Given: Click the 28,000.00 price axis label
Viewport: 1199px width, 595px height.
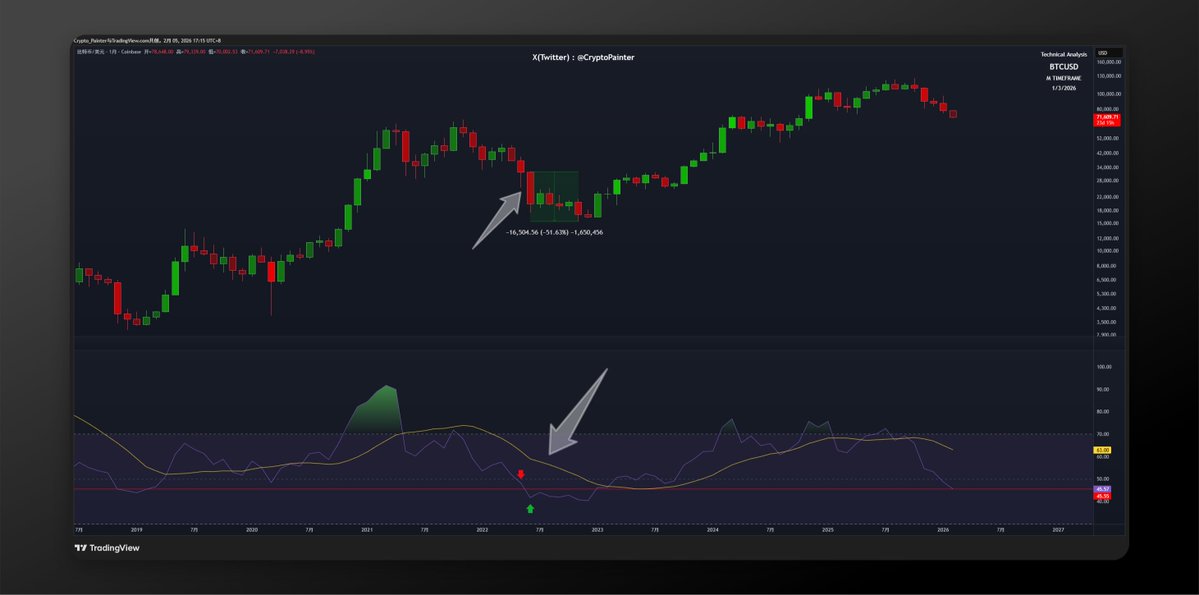Looking at the screenshot, I should click(1109, 181).
